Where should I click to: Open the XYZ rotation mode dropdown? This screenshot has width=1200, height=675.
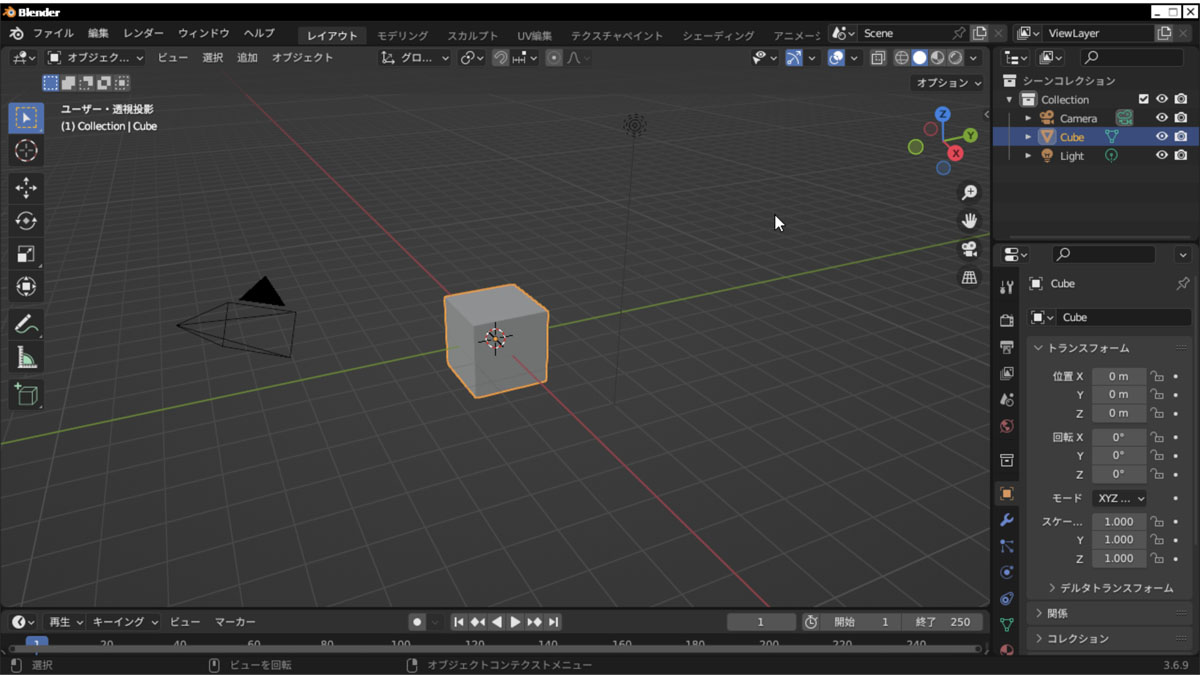coord(1119,498)
